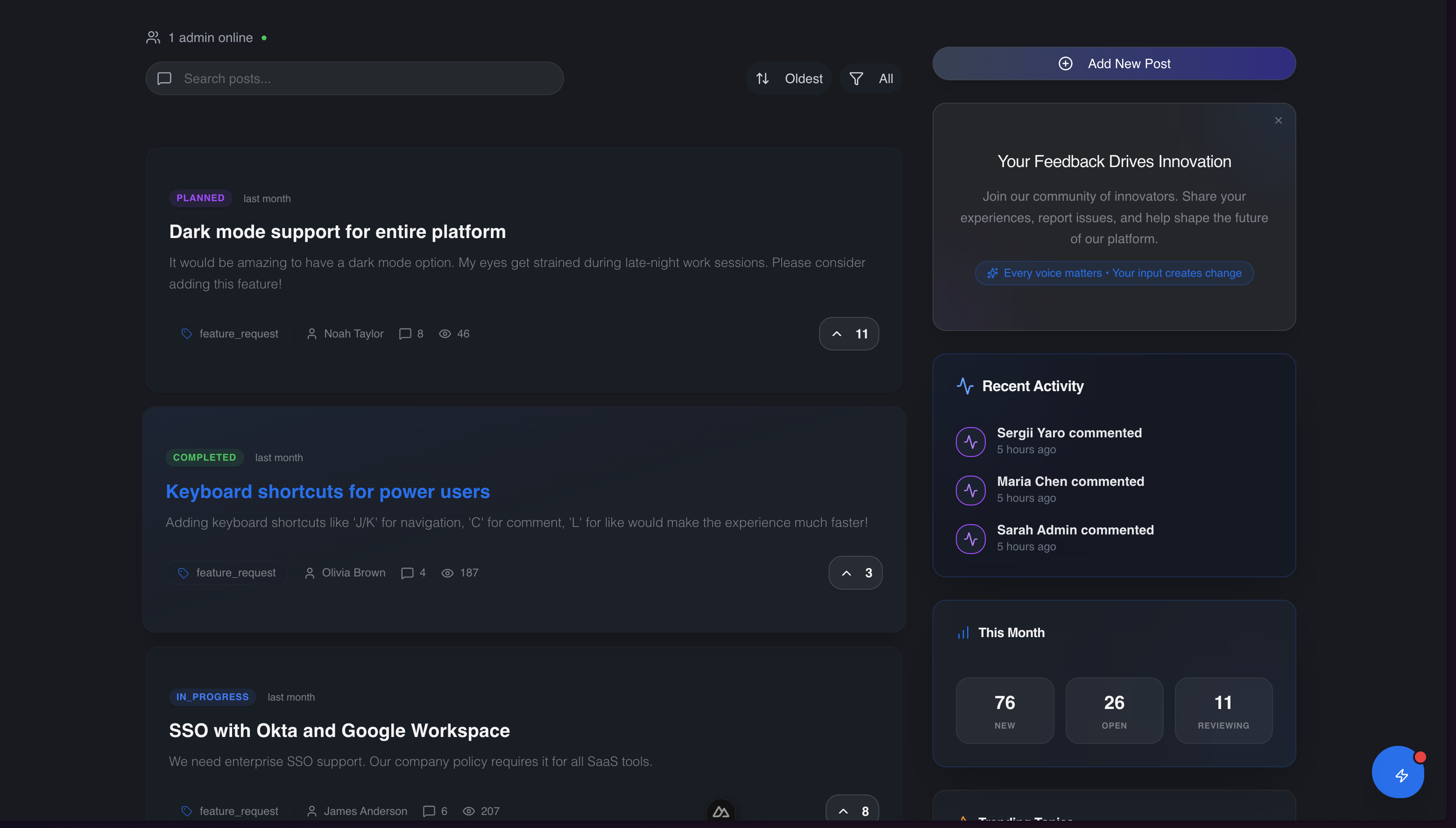Click the admins online users icon
Image resolution: width=1456 pixels, height=828 pixels.
(x=153, y=37)
